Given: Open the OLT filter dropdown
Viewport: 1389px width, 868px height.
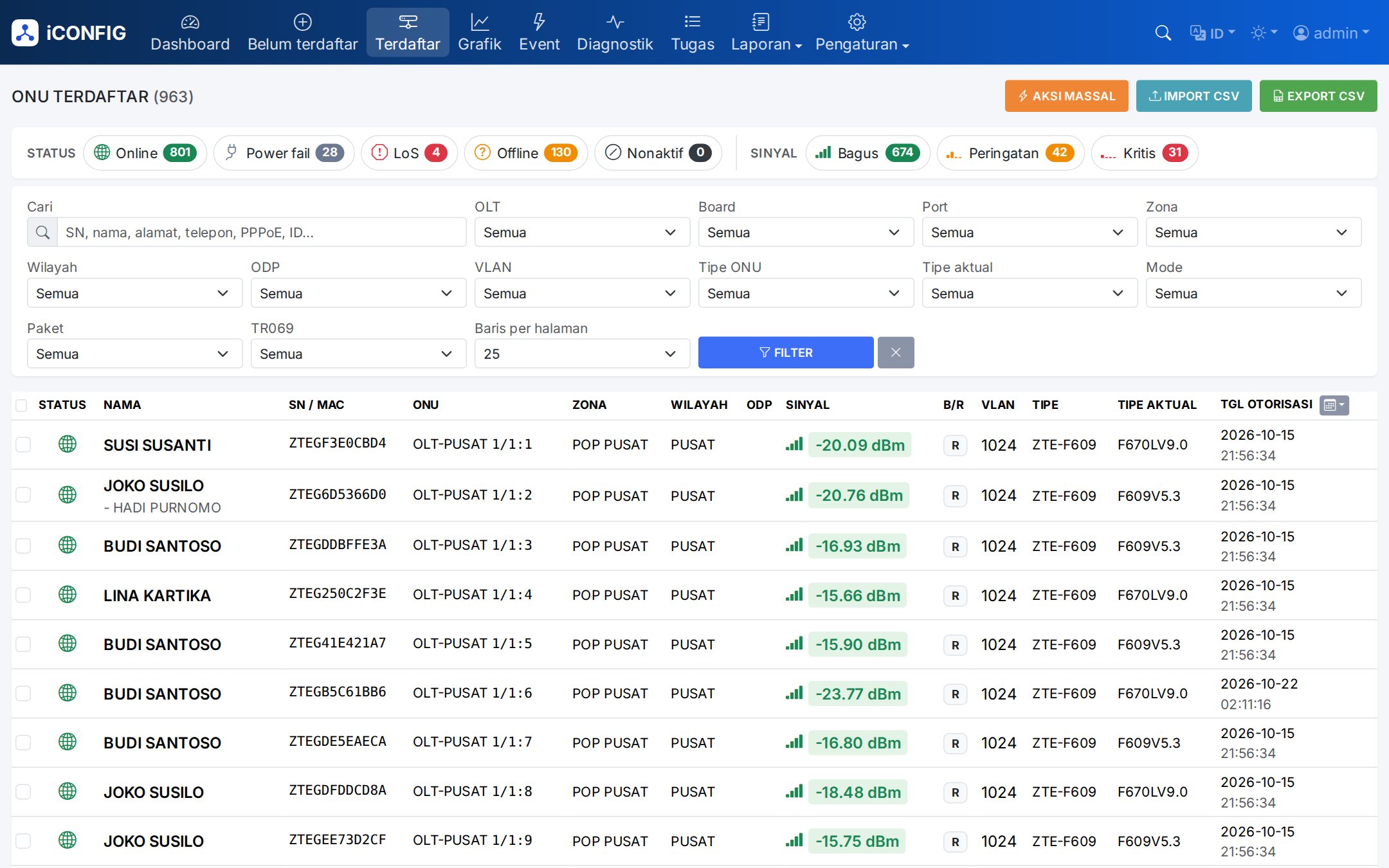Looking at the screenshot, I should pos(582,232).
